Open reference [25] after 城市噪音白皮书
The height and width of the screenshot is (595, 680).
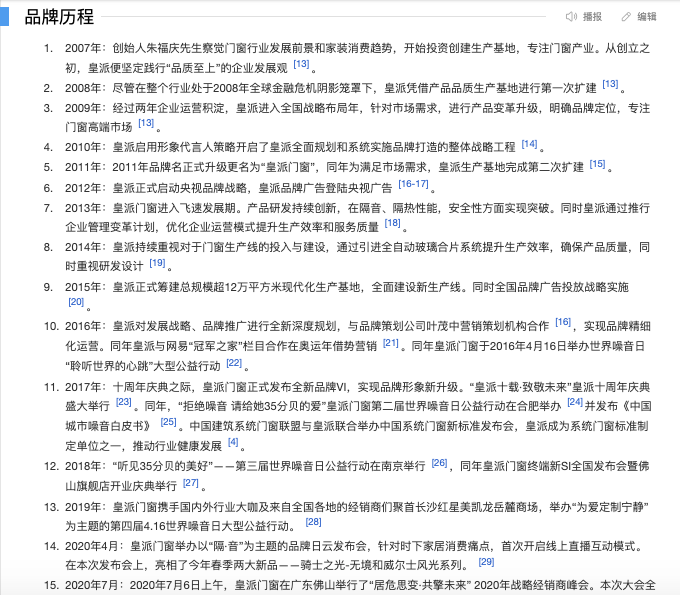[168, 422]
